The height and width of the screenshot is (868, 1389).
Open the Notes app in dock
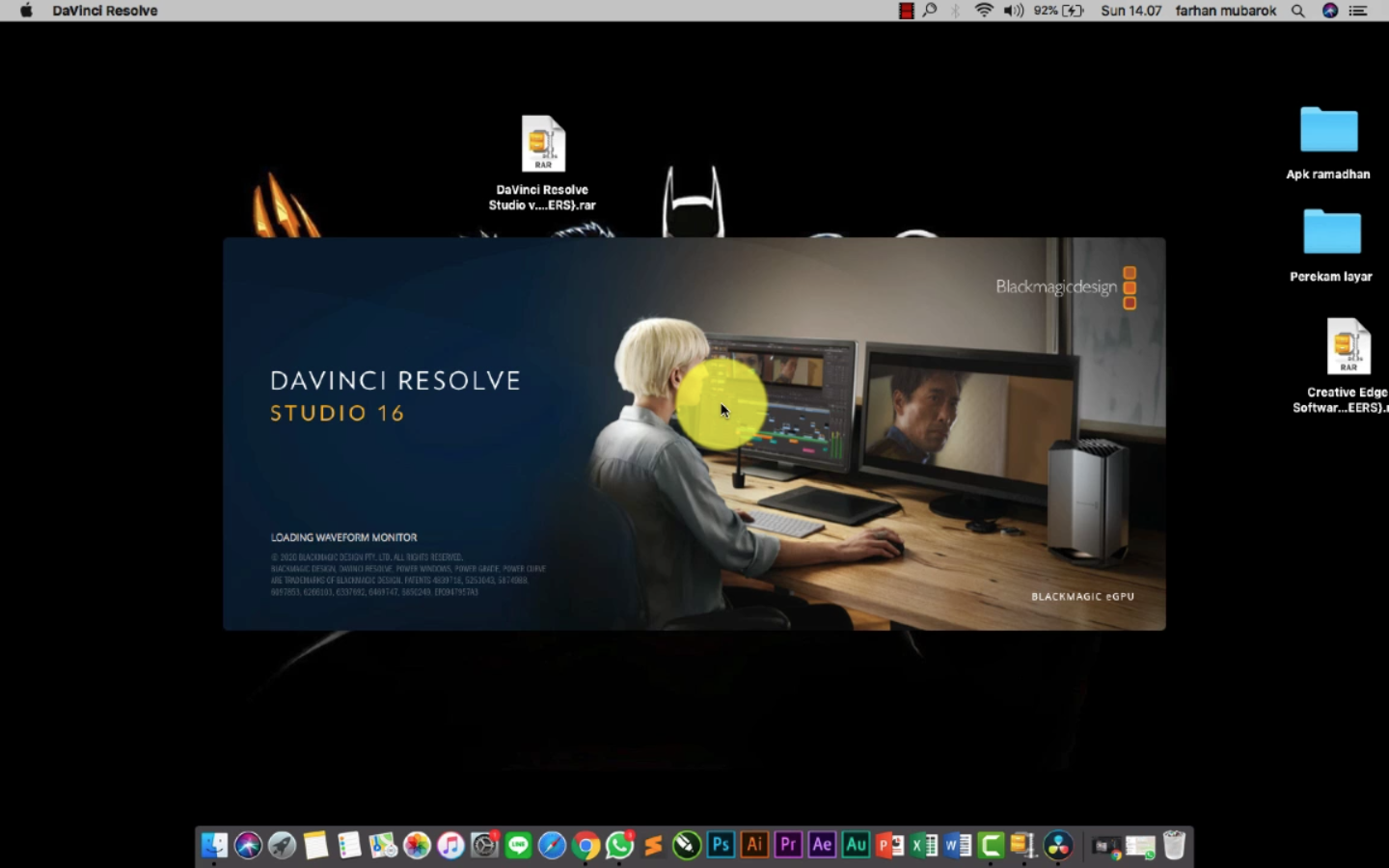[315, 846]
